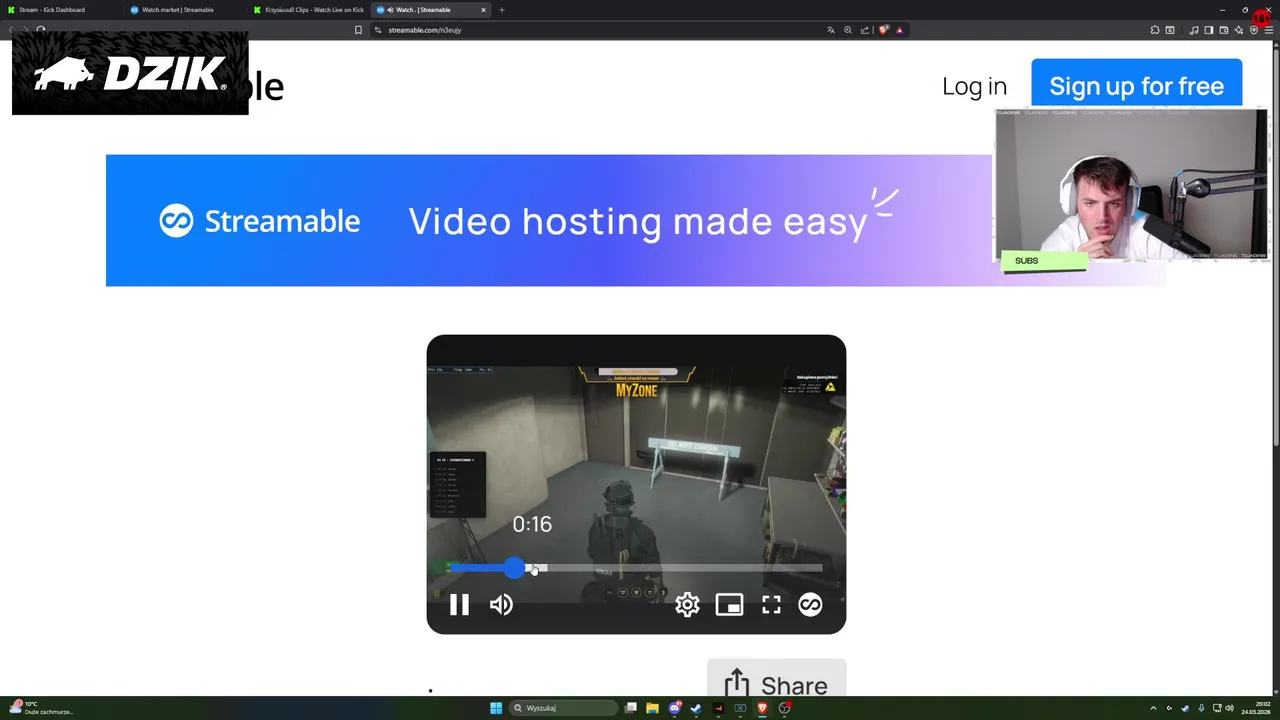Click the bookmark icon beside the address bar
This screenshot has height=720, width=1280.
pyautogui.click(x=358, y=30)
